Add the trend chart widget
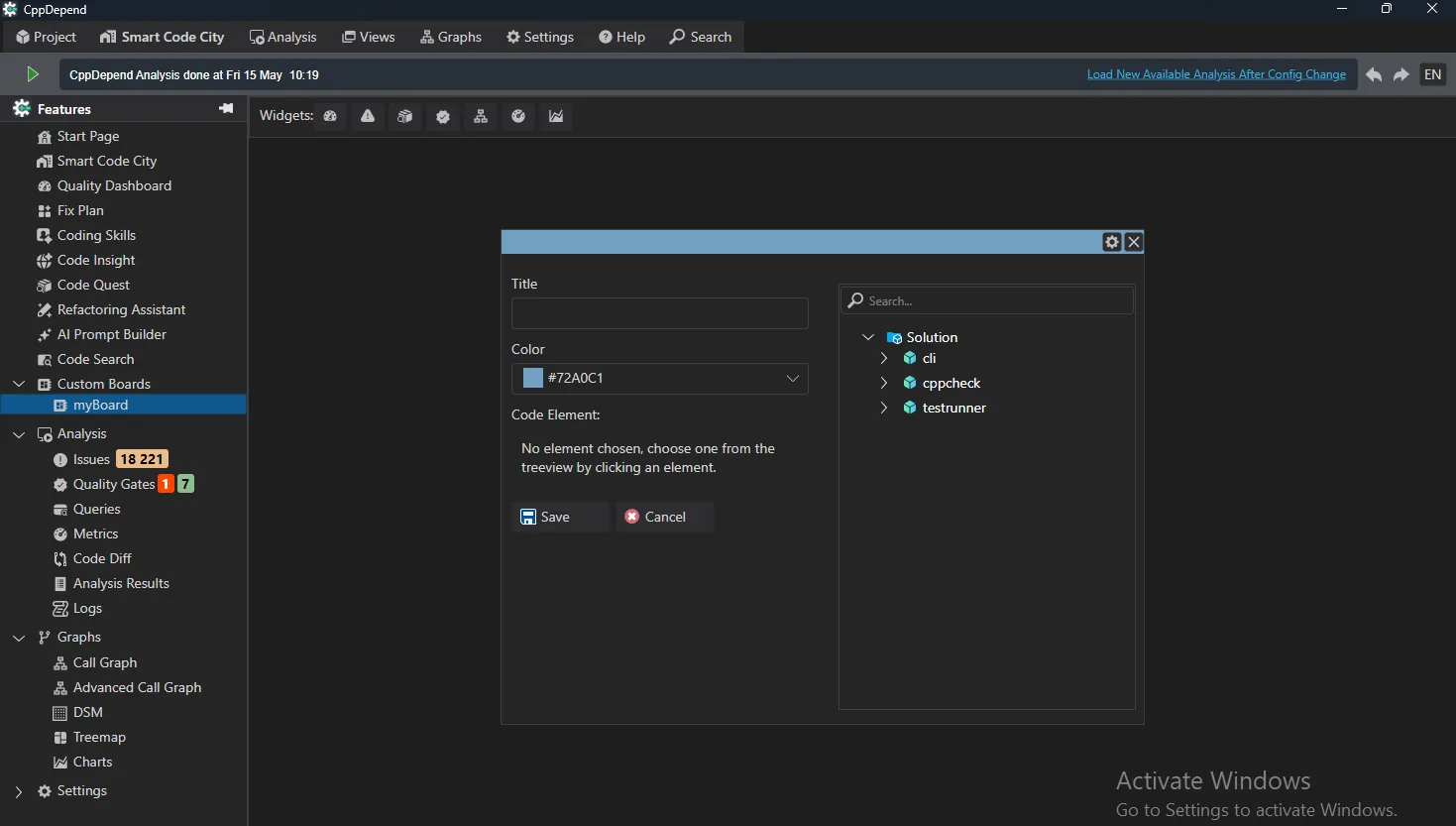The width and height of the screenshot is (1456, 826). (556, 116)
